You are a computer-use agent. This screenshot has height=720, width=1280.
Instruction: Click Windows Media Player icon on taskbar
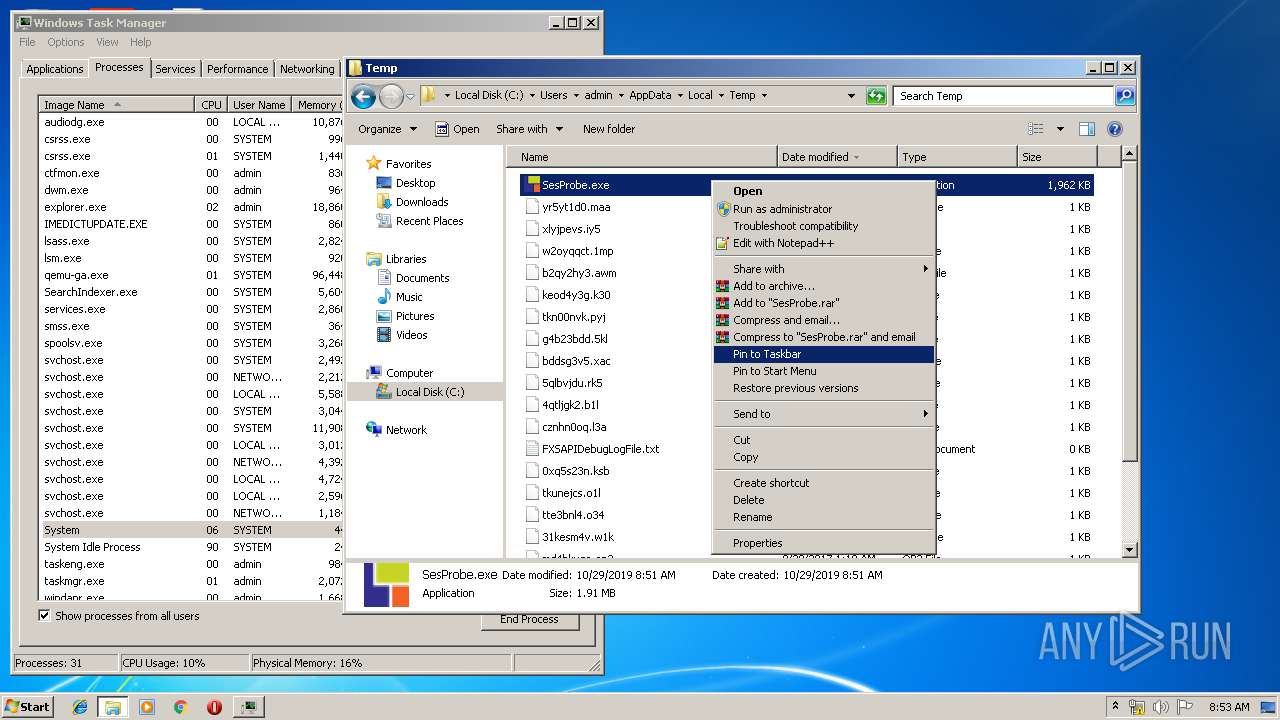point(147,707)
